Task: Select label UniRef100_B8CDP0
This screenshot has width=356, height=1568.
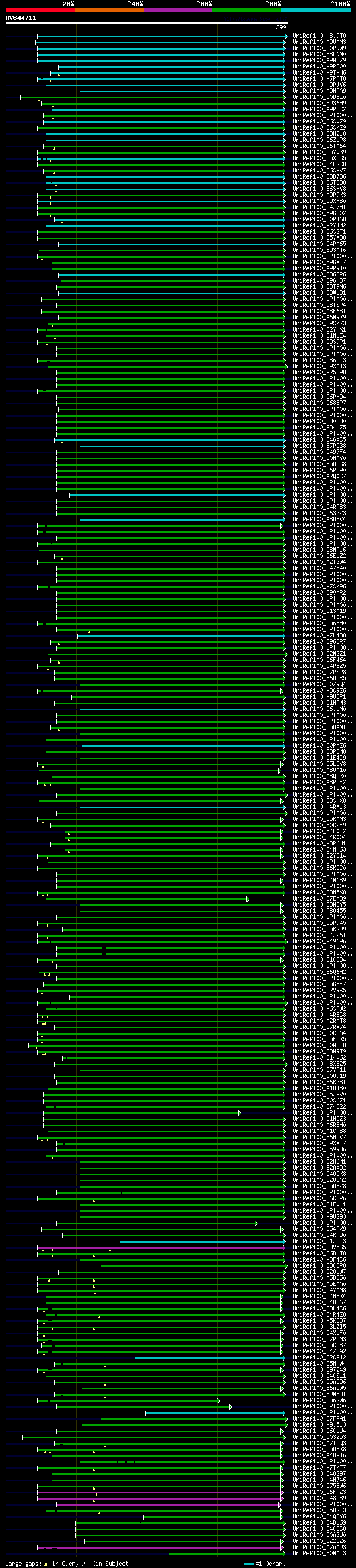Action: point(319,1265)
